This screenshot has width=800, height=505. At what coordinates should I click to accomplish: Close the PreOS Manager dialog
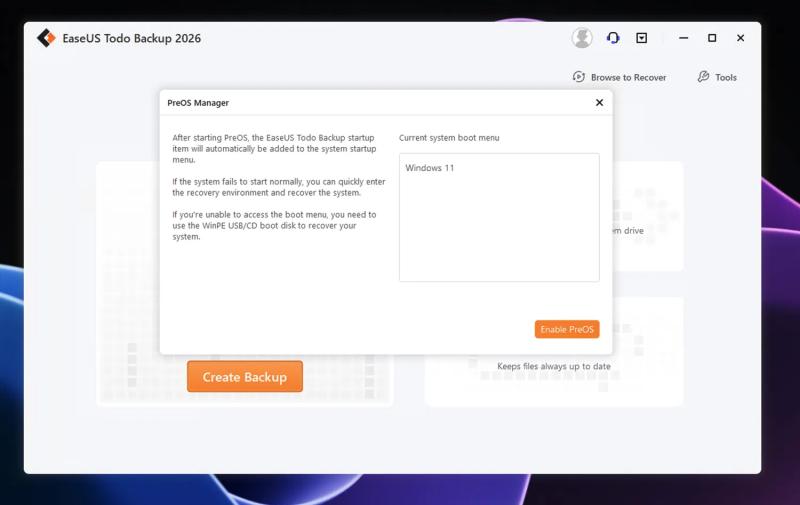pyautogui.click(x=599, y=103)
